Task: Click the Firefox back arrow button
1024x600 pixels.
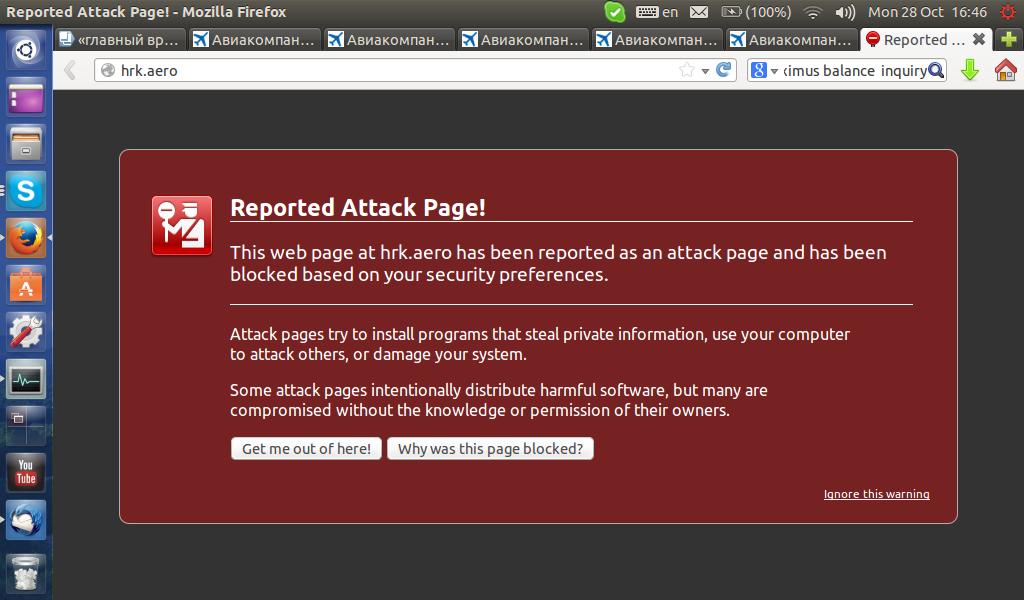Action: [x=70, y=70]
